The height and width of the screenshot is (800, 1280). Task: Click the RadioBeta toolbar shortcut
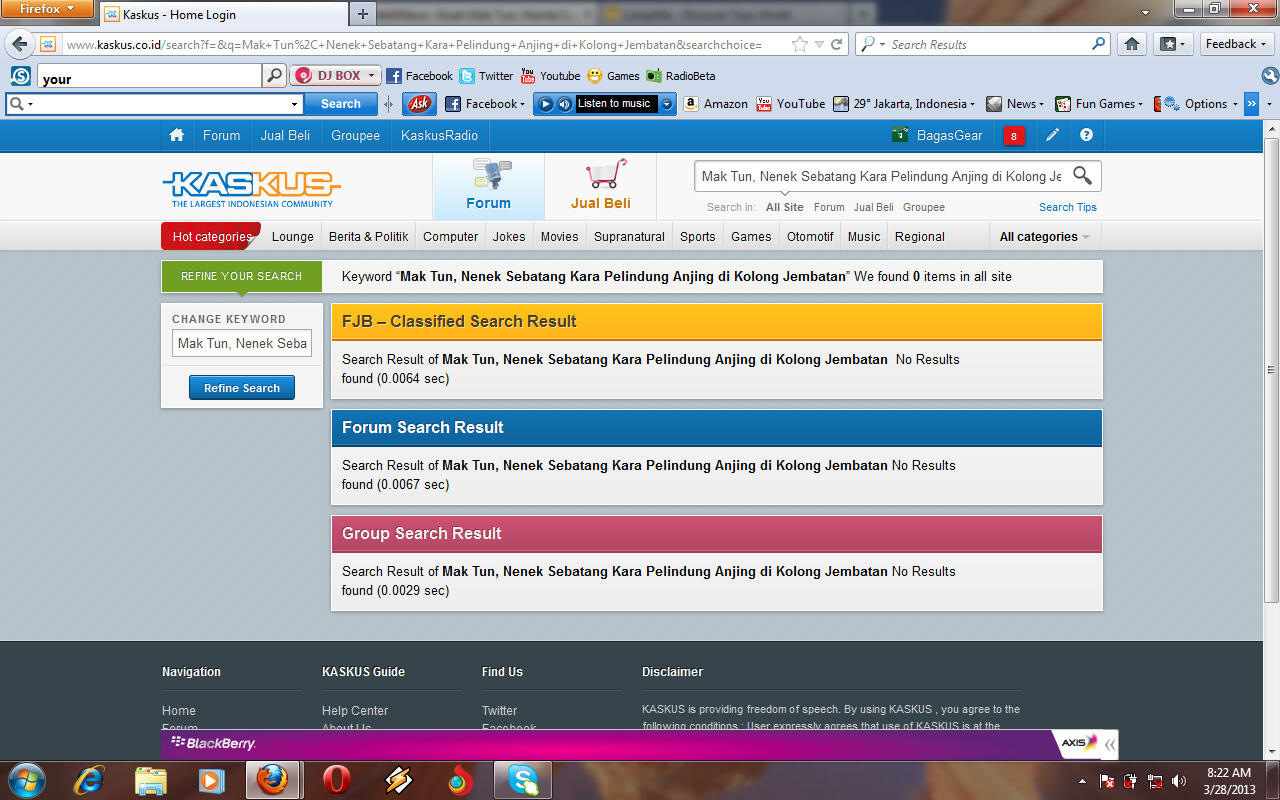(680, 76)
